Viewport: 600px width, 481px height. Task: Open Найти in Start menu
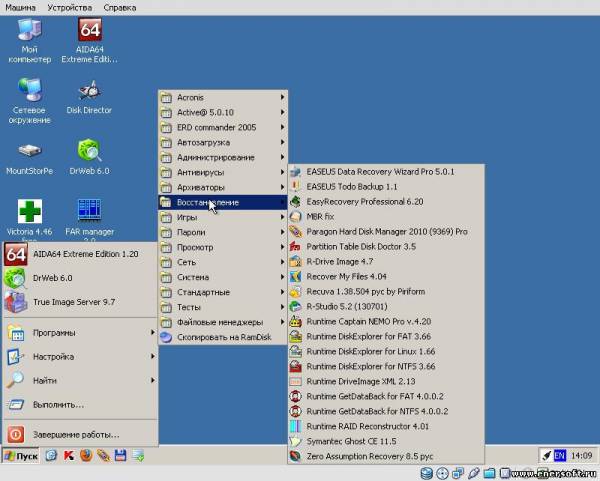coord(81,380)
